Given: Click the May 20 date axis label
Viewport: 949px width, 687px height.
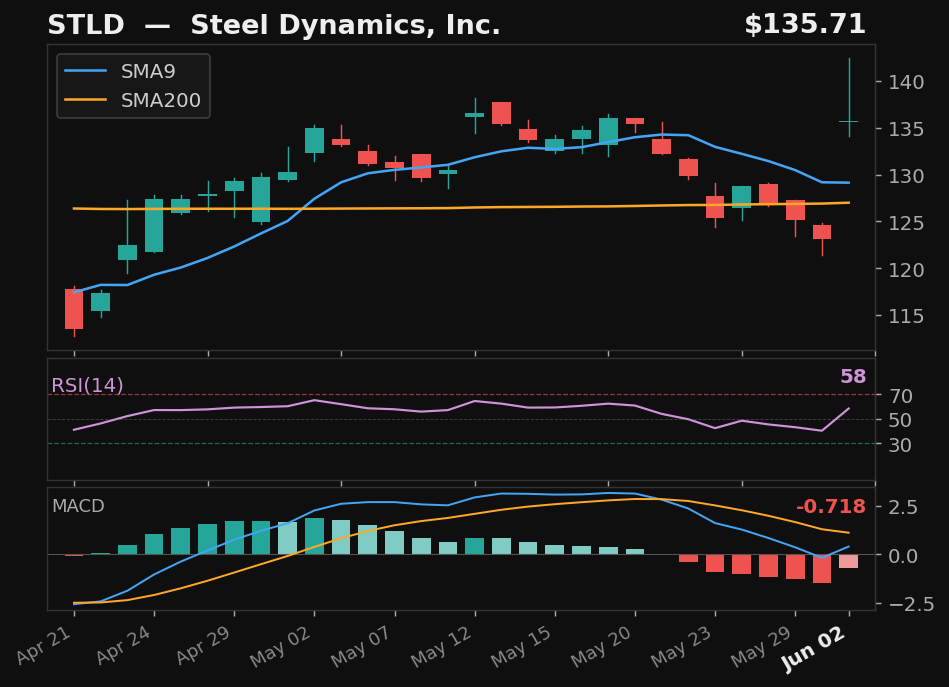Looking at the screenshot, I should click(602, 646).
